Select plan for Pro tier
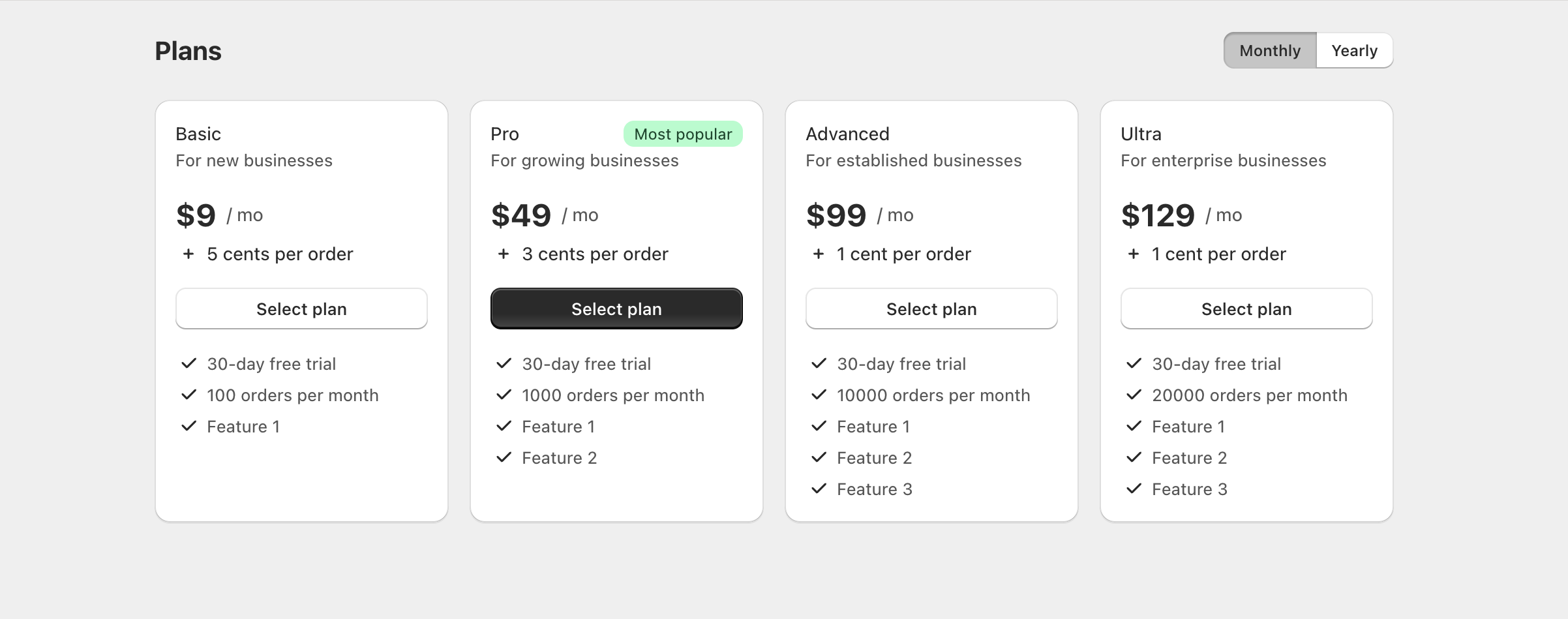Image resolution: width=1568 pixels, height=619 pixels. (616, 309)
